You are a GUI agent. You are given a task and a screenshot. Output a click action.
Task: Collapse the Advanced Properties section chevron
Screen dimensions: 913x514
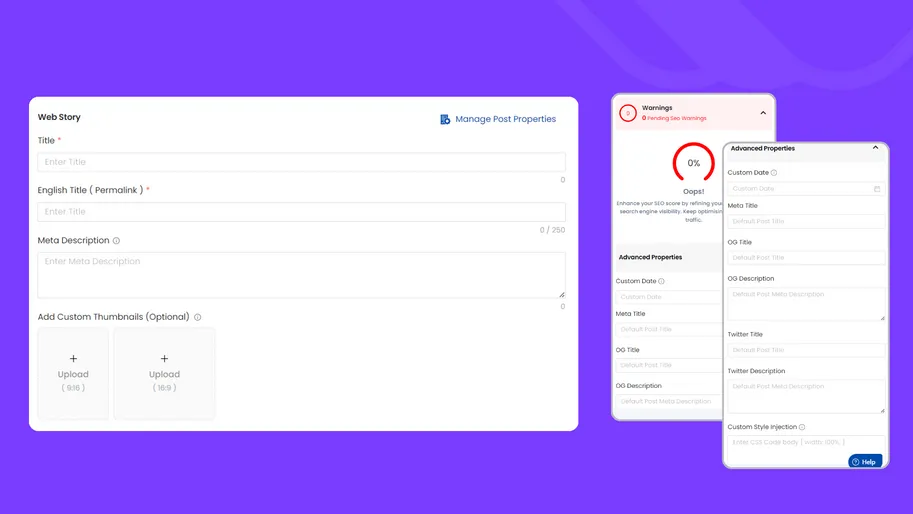875,148
